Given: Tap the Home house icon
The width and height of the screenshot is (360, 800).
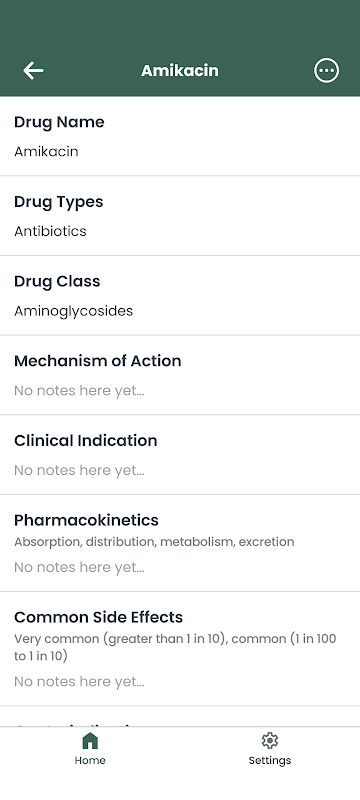Looking at the screenshot, I should (x=90, y=740).
